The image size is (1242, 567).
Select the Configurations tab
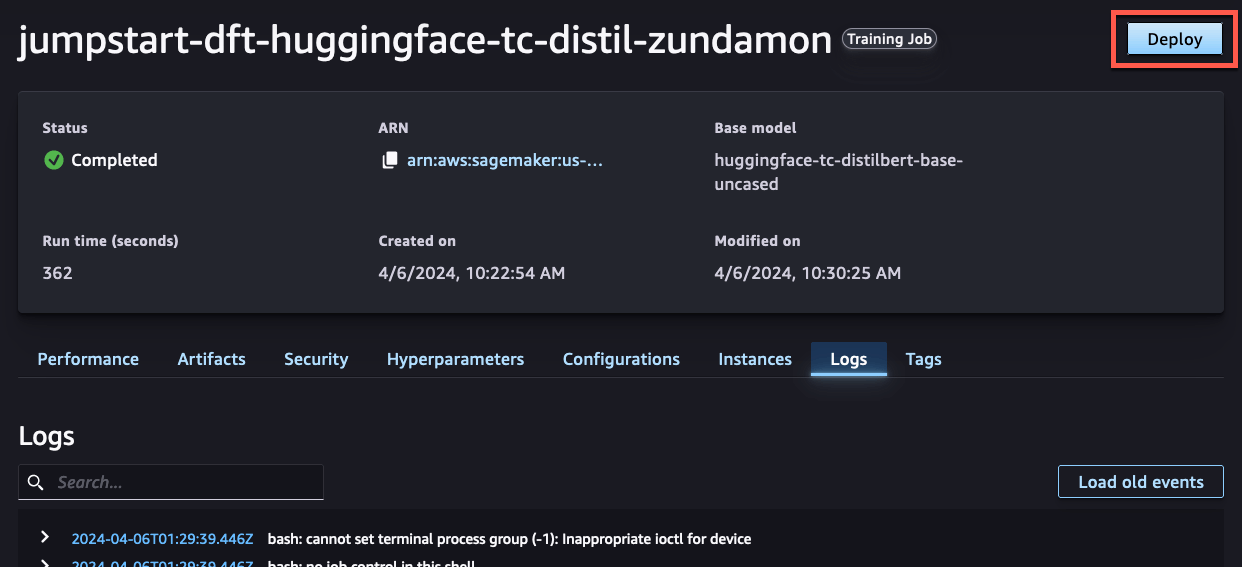621,359
